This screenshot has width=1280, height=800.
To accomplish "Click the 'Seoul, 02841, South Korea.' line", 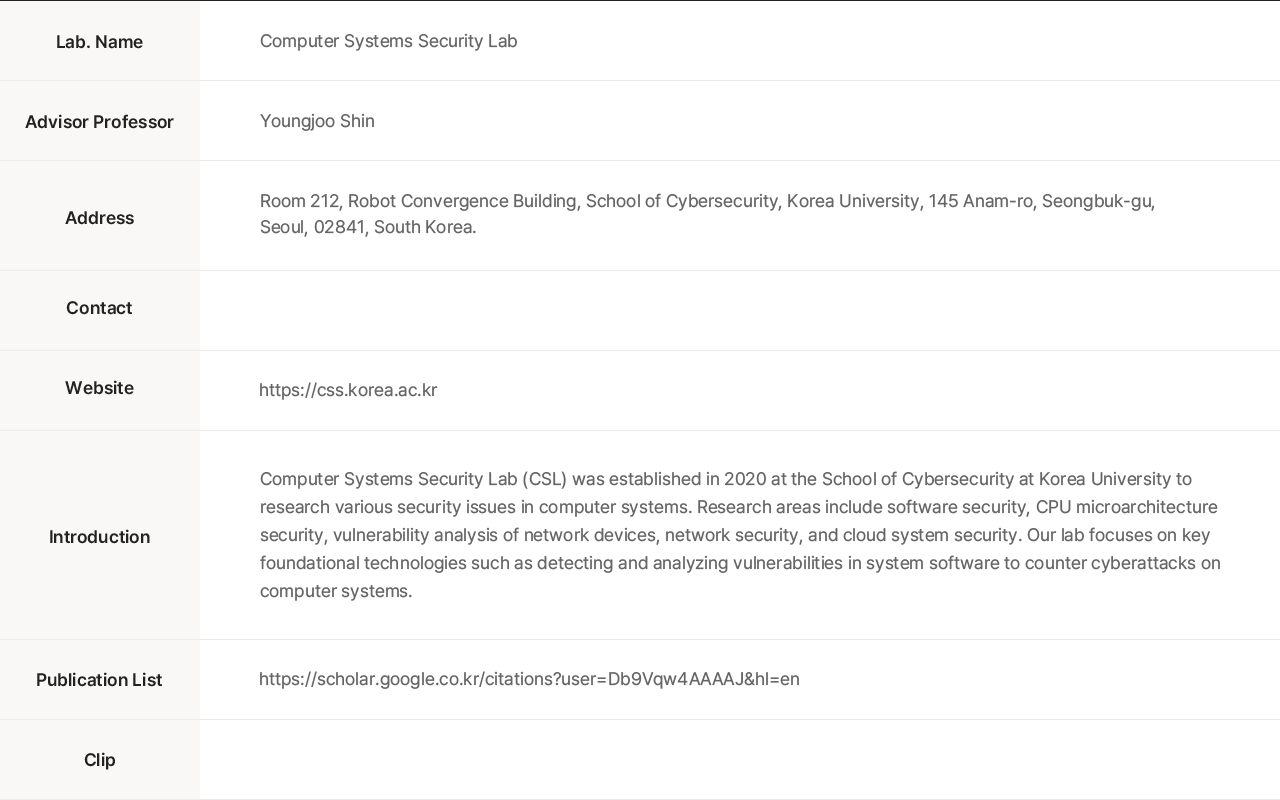I will pyautogui.click(x=367, y=227).
